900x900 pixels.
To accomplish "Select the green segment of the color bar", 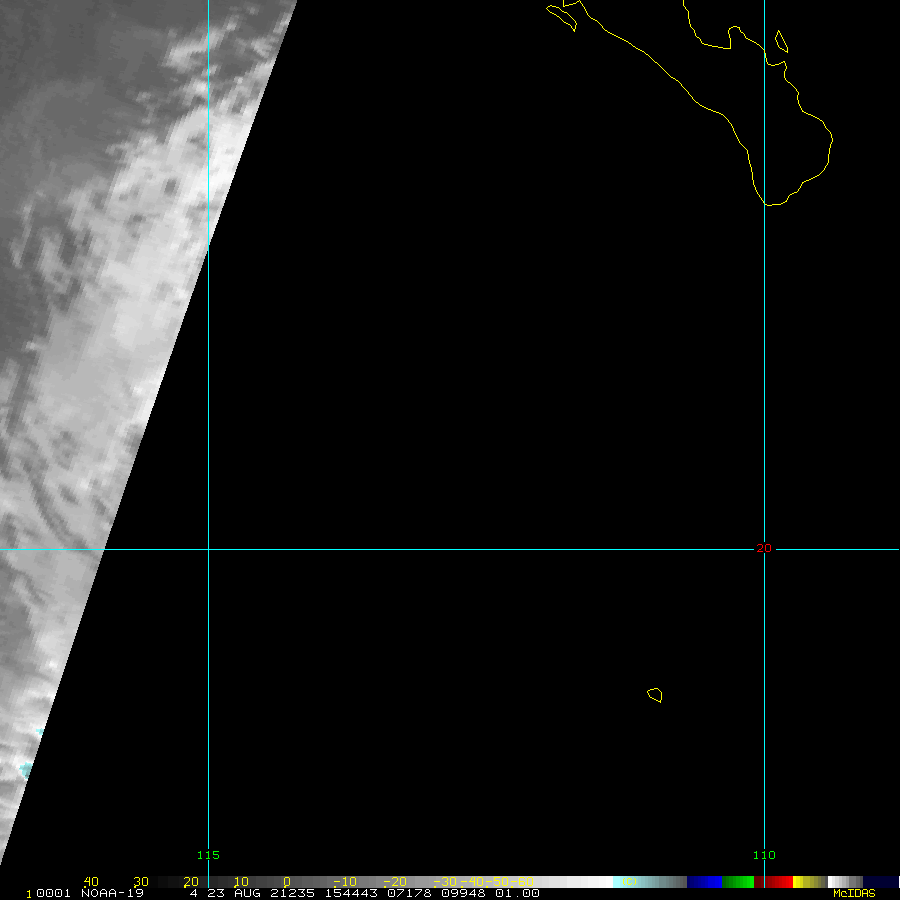I will tap(737, 882).
